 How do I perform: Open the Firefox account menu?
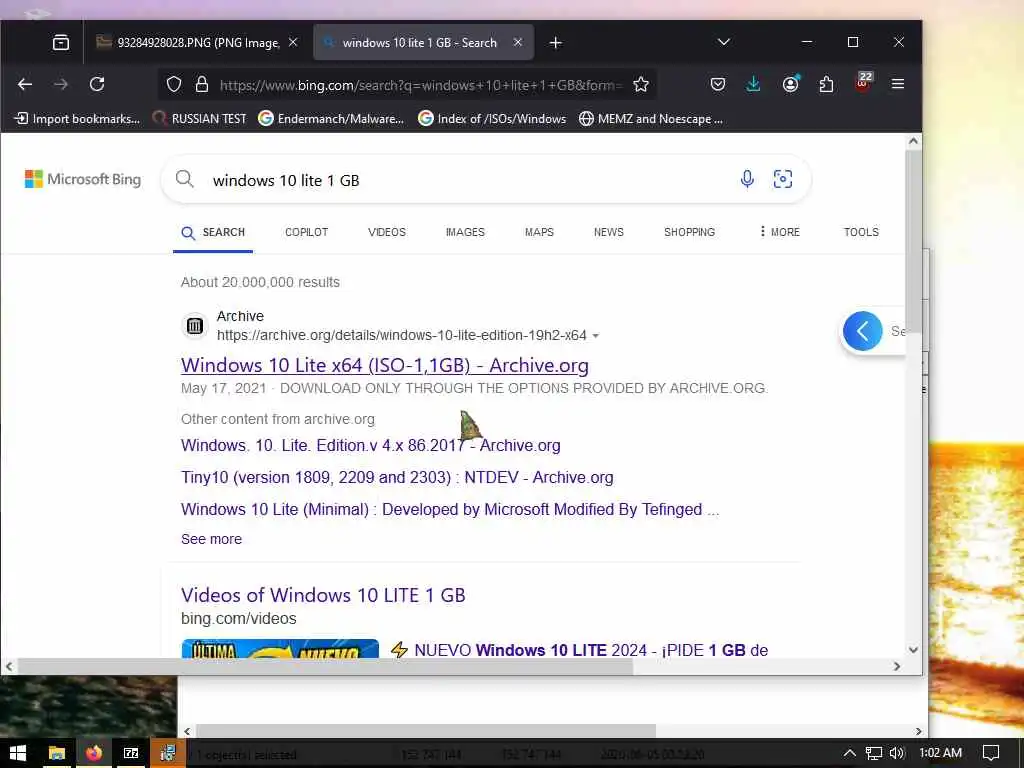pos(791,84)
